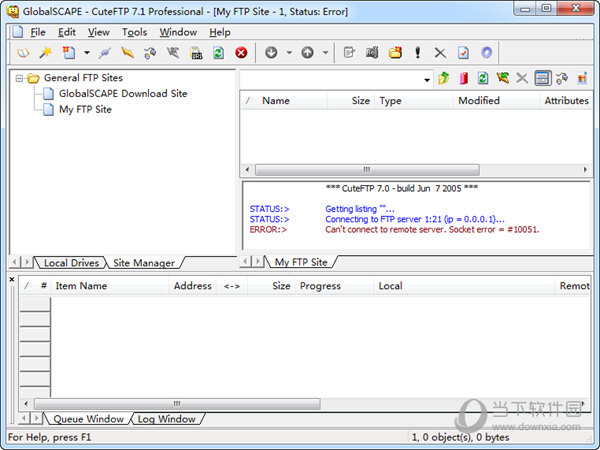Viewport: 600px width, 450px height.
Task: Switch to the Local Drives tab
Action: (71, 263)
